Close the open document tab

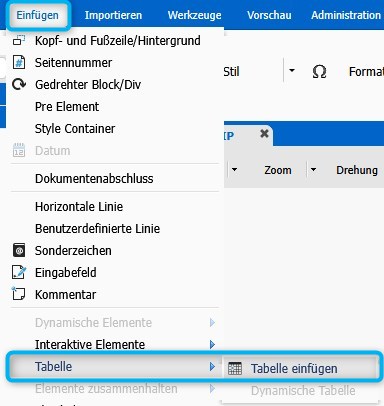(x=264, y=134)
